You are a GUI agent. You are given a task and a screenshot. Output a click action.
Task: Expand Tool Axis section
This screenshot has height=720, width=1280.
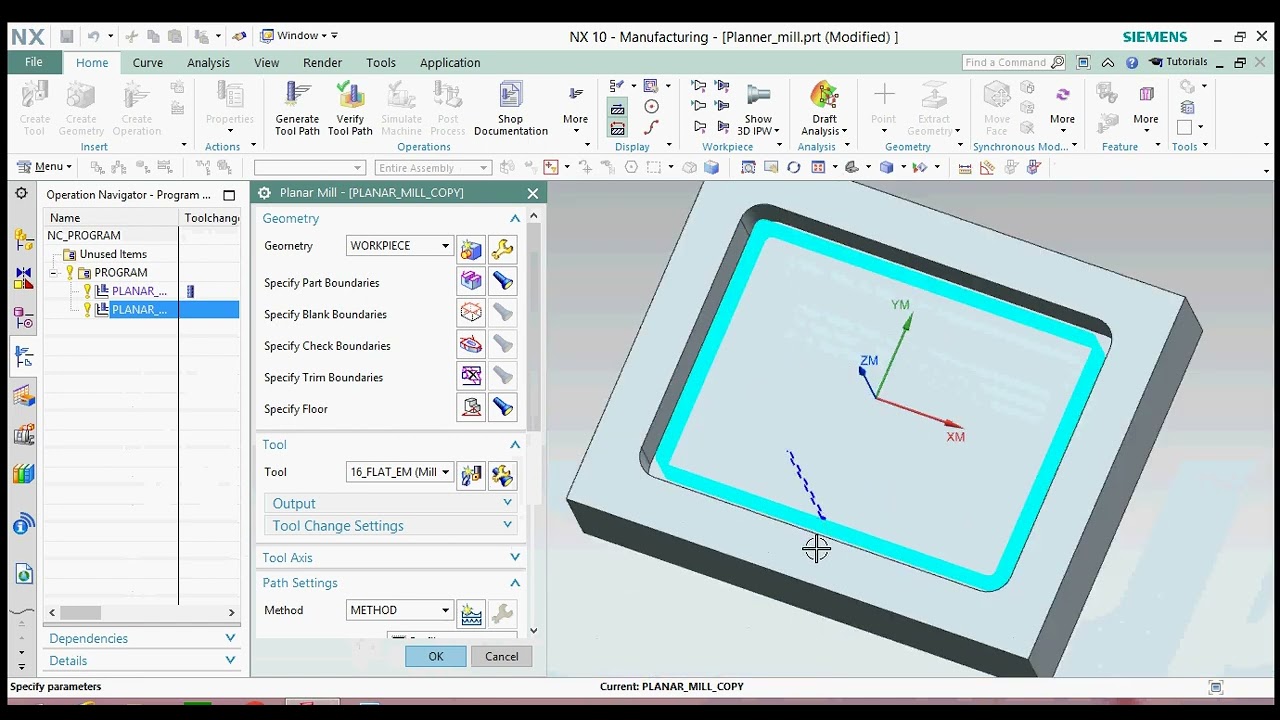pos(391,557)
